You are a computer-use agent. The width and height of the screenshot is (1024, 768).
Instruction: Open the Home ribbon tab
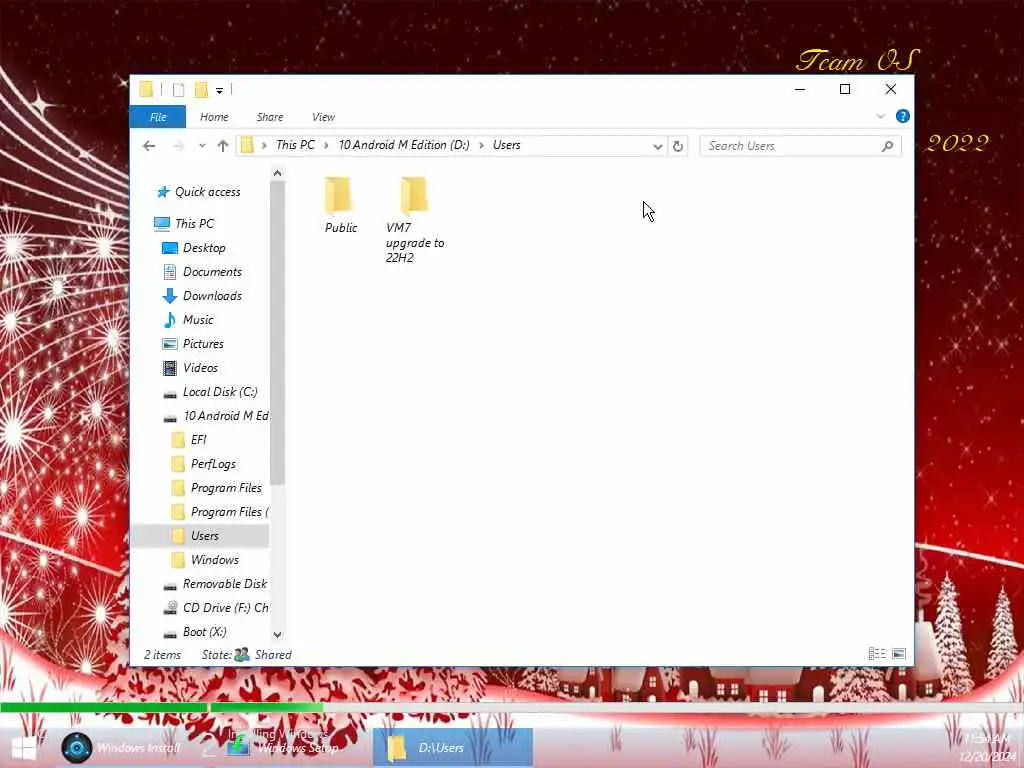click(214, 117)
